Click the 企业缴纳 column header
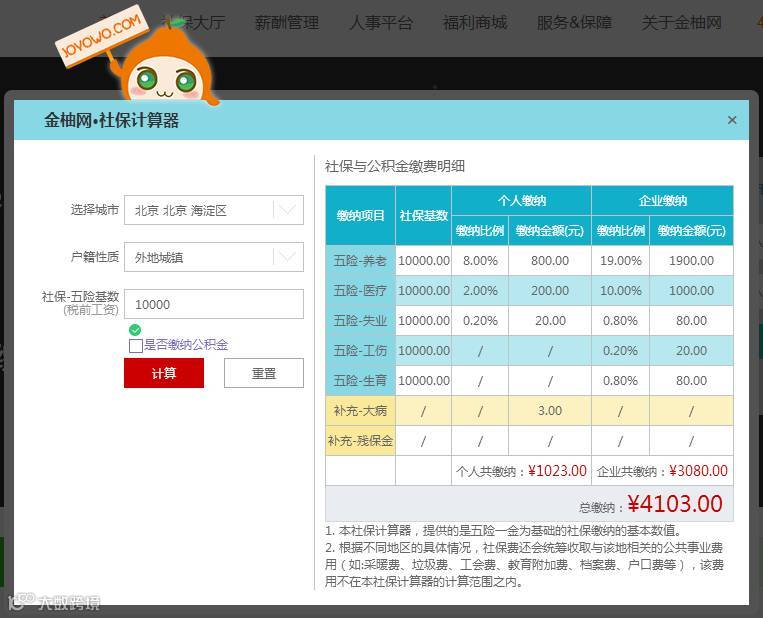Screen dimensions: 763x618 pos(662,200)
